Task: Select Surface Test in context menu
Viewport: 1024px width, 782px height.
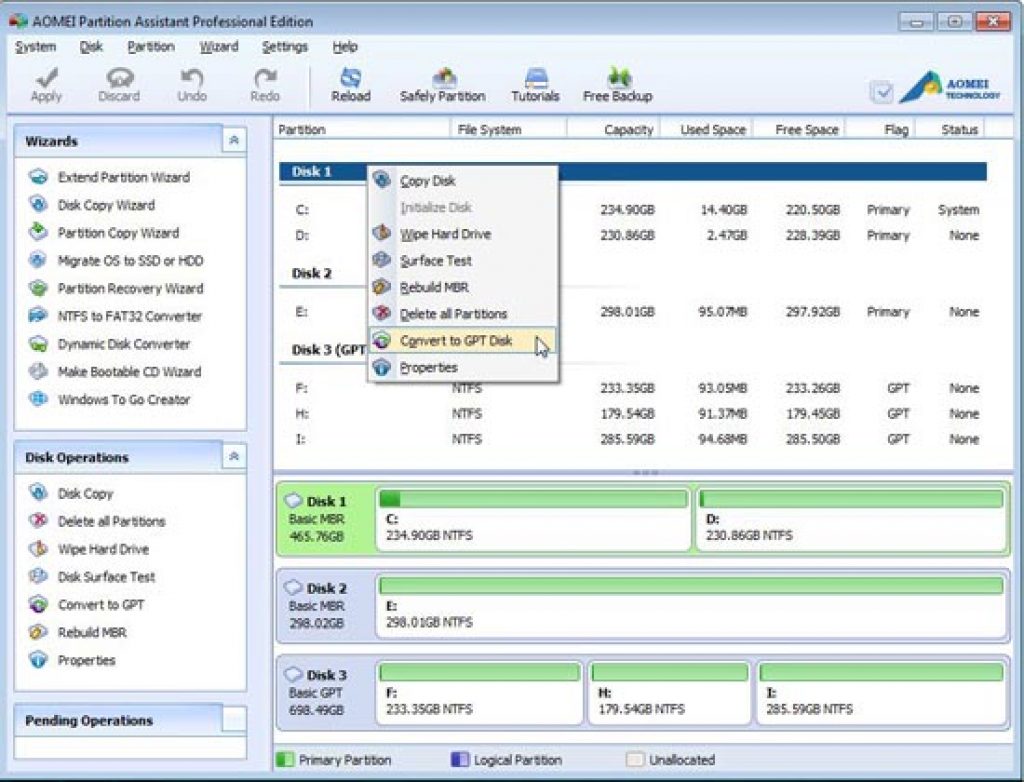Action: tap(462, 261)
